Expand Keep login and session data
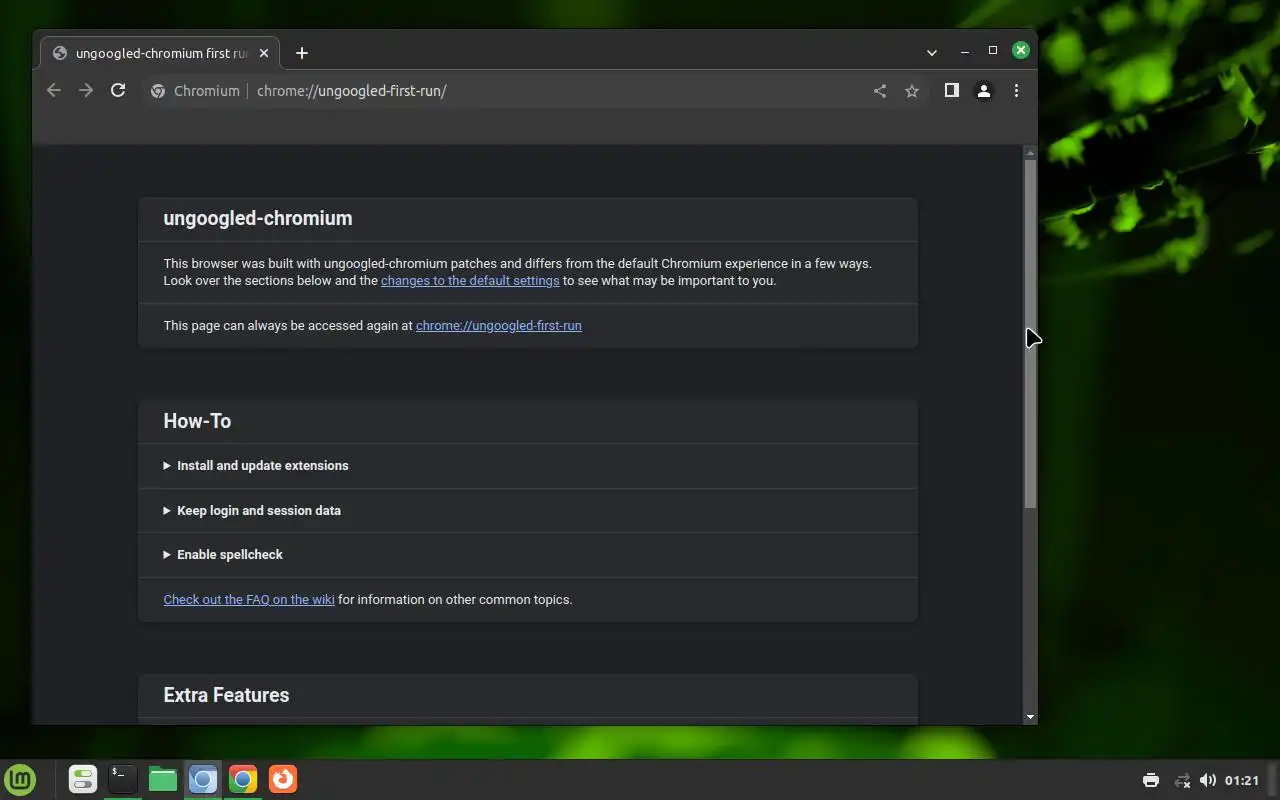This screenshot has width=1280, height=800. click(x=527, y=511)
